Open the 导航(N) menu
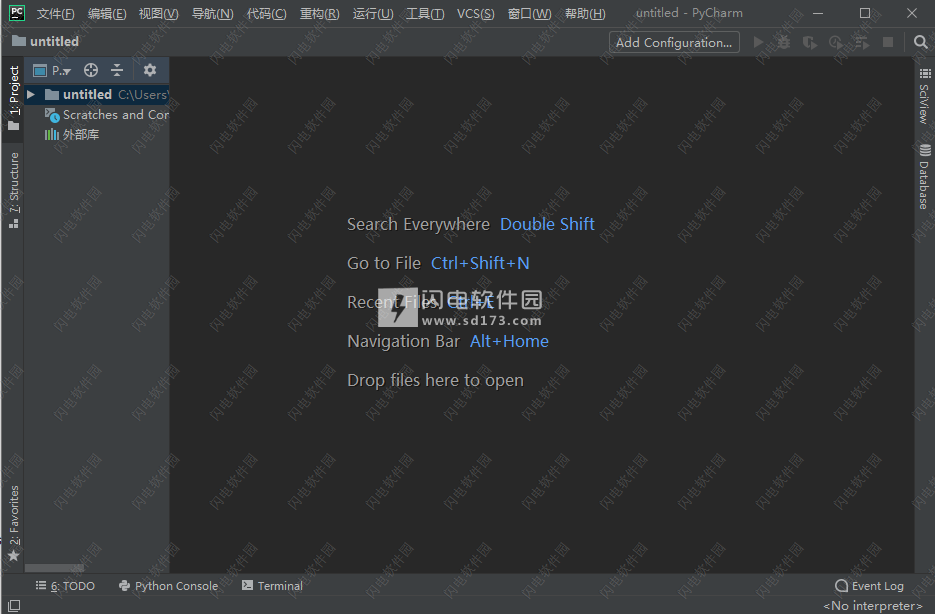This screenshot has height=614, width=935. tap(212, 13)
